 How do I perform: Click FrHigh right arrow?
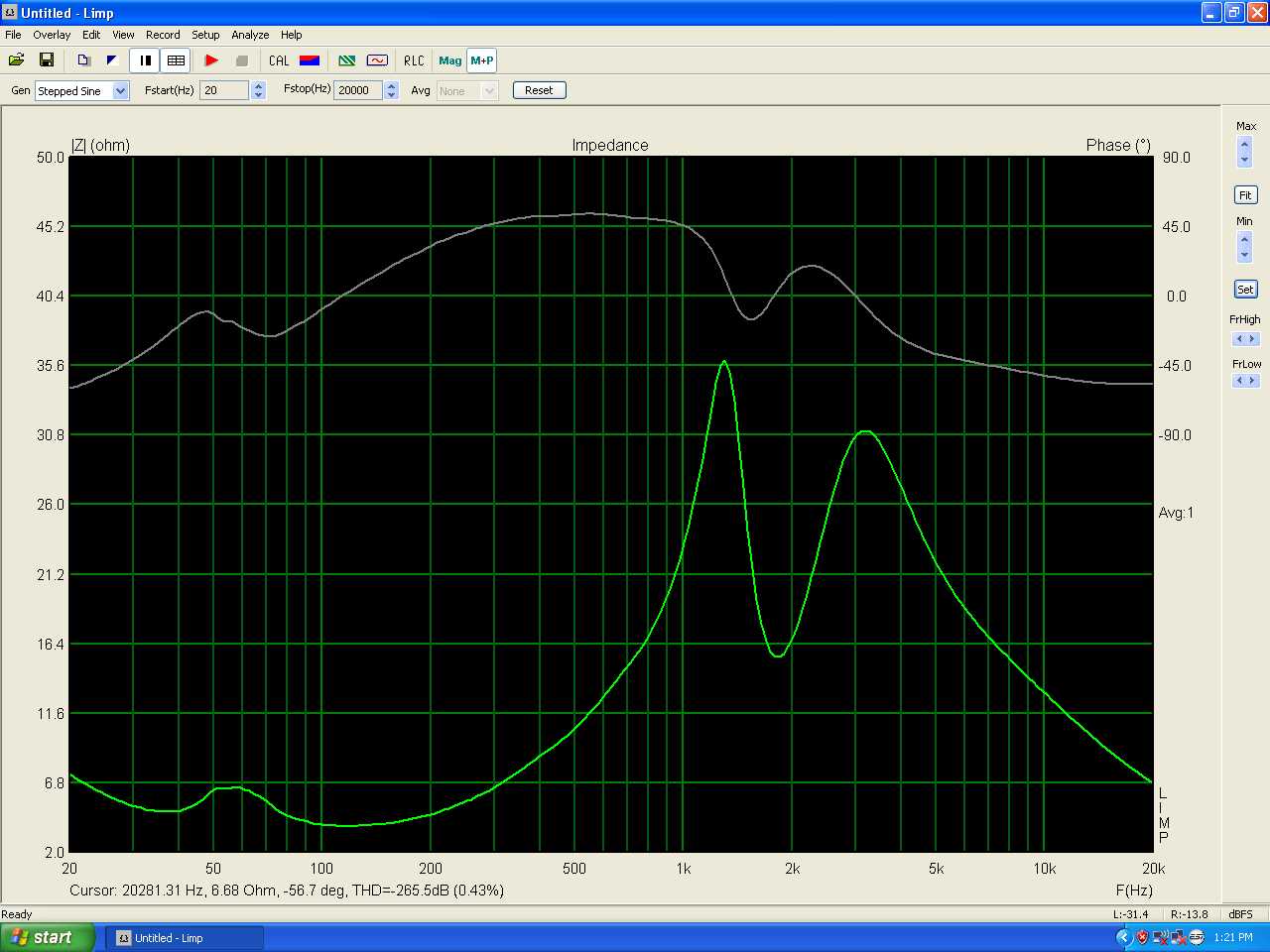(1253, 339)
